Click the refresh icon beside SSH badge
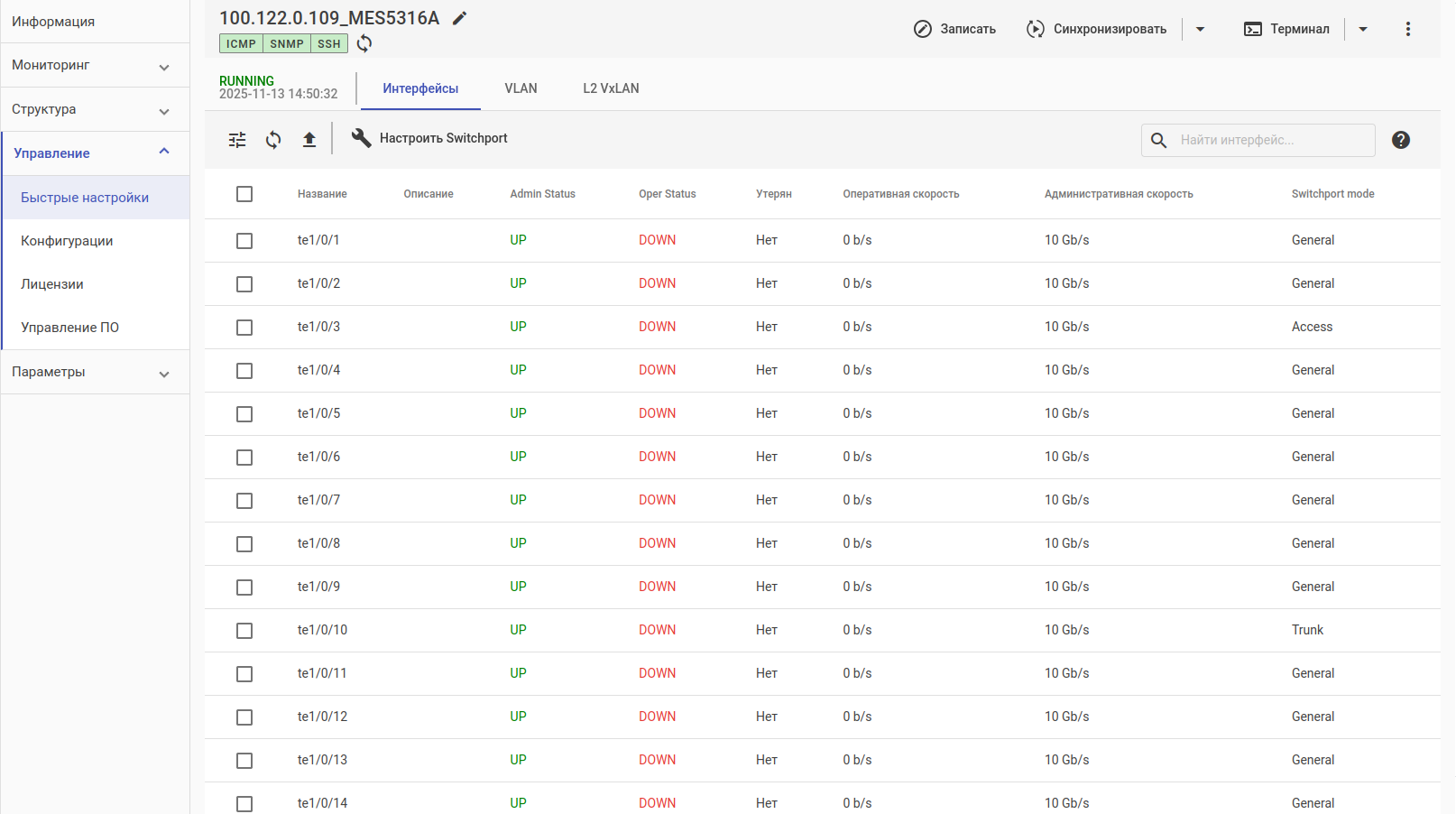 (x=364, y=43)
